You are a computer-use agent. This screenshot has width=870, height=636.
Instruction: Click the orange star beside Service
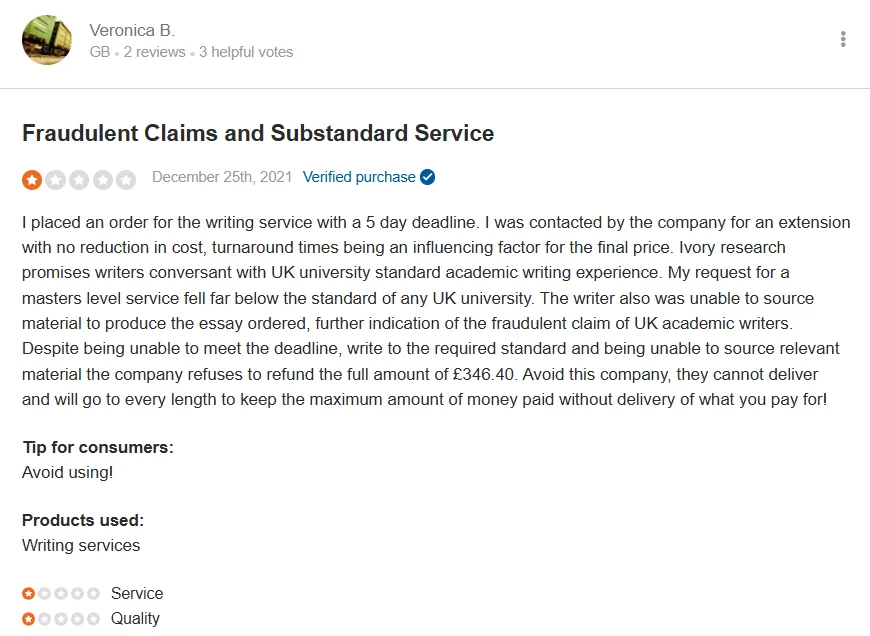28,593
